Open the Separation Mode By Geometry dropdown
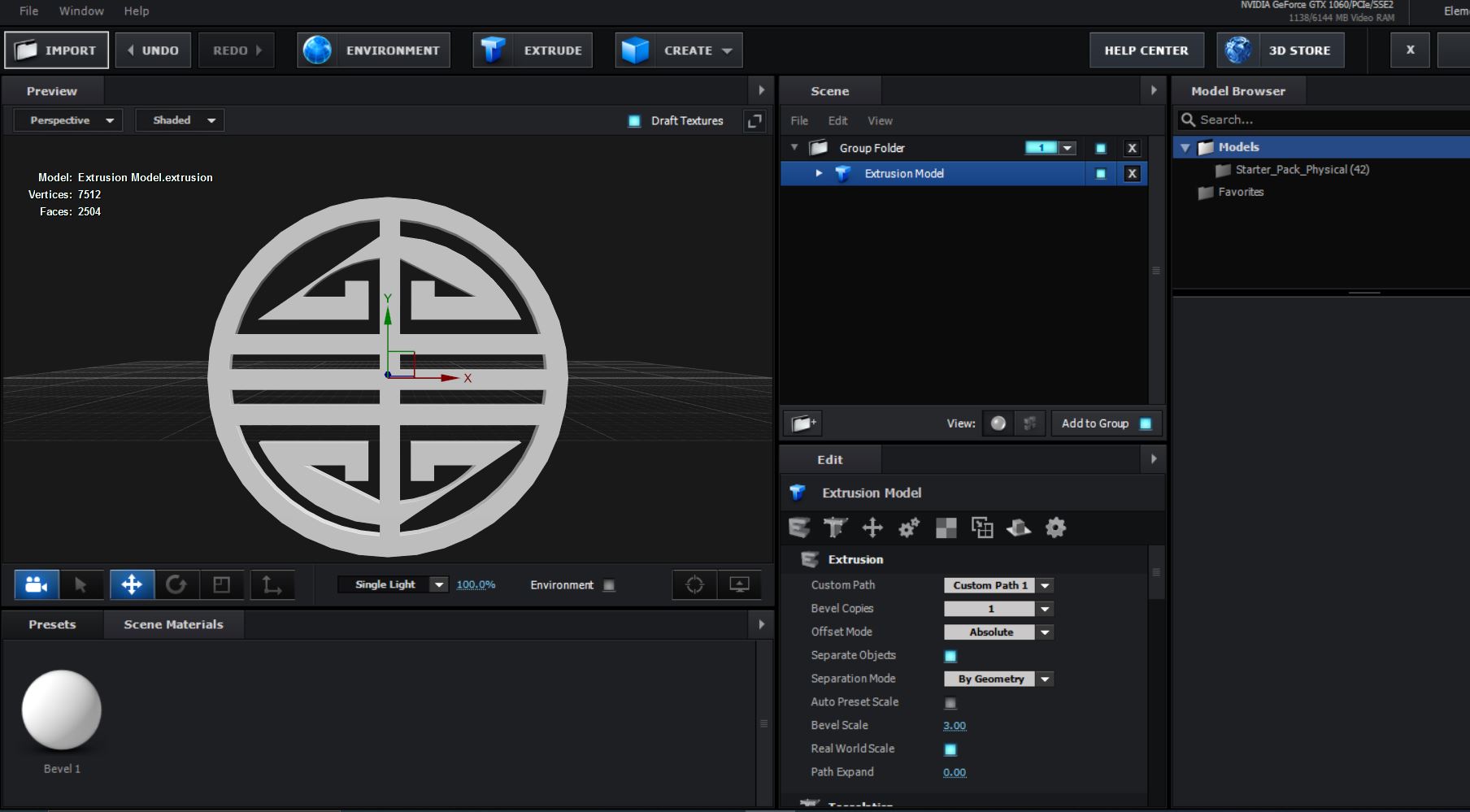 click(x=998, y=679)
